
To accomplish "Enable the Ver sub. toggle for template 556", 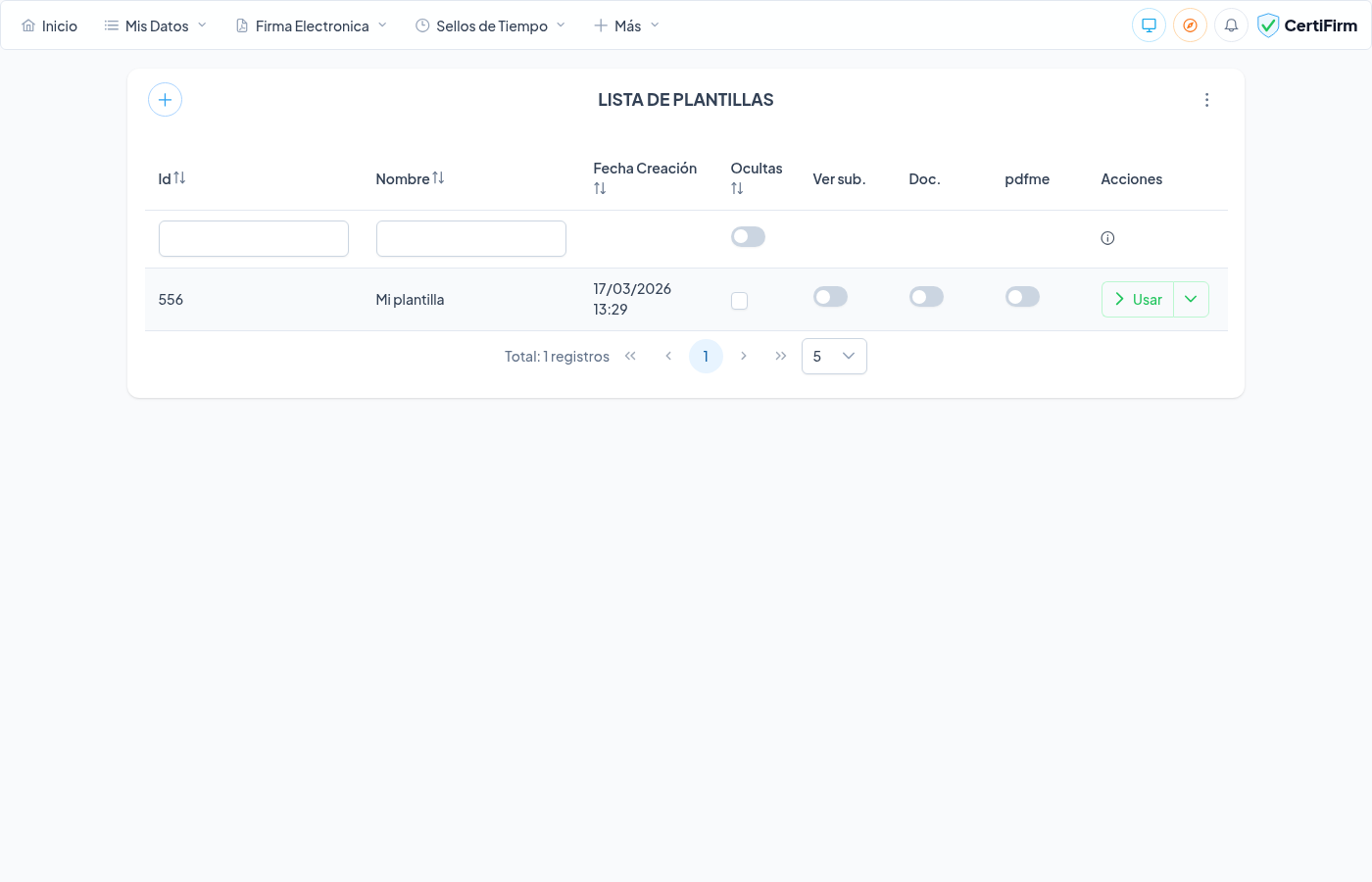I will pyautogui.click(x=830, y=297).
